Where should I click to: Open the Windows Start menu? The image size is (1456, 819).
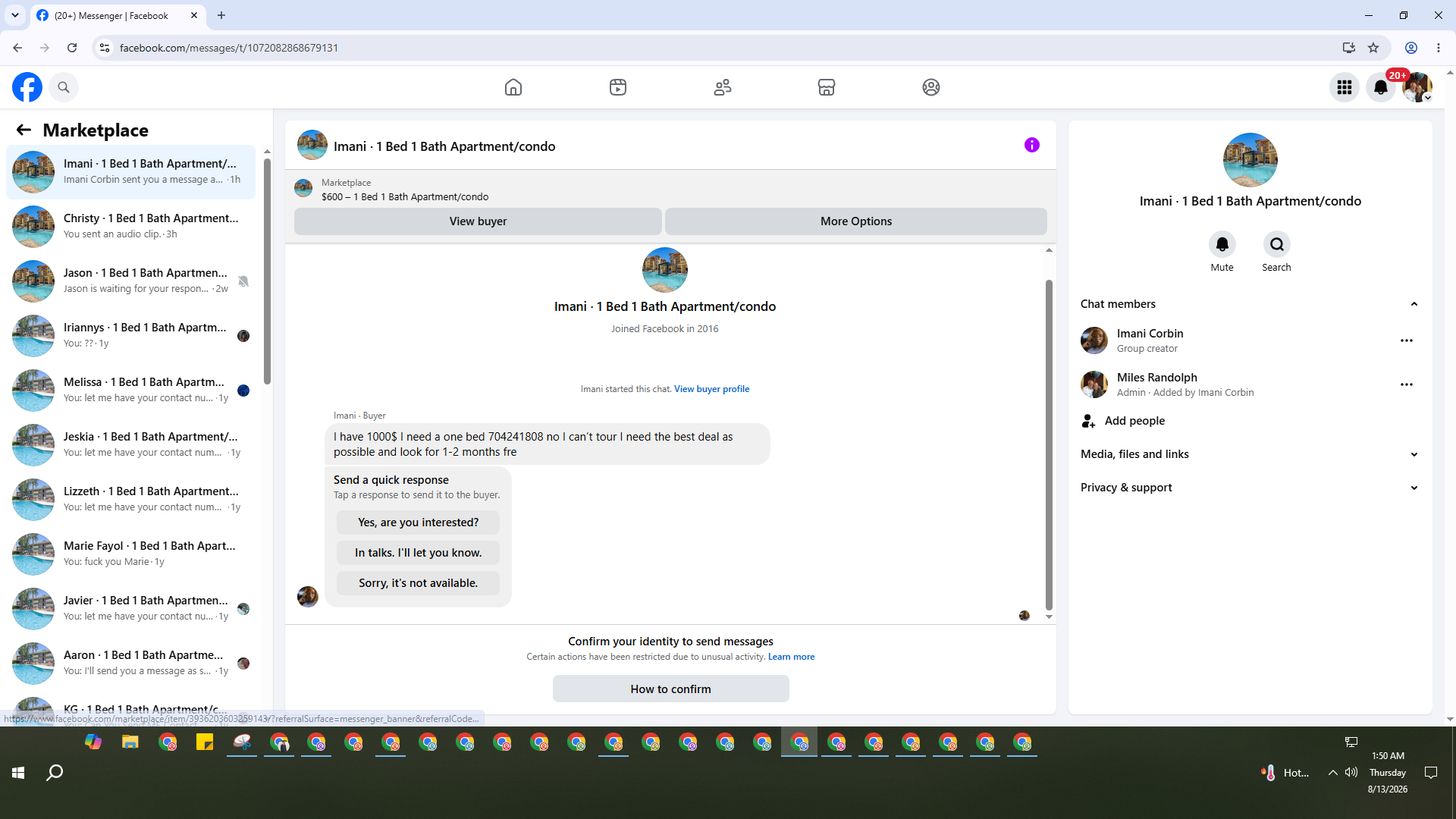(x=18, y=773)
